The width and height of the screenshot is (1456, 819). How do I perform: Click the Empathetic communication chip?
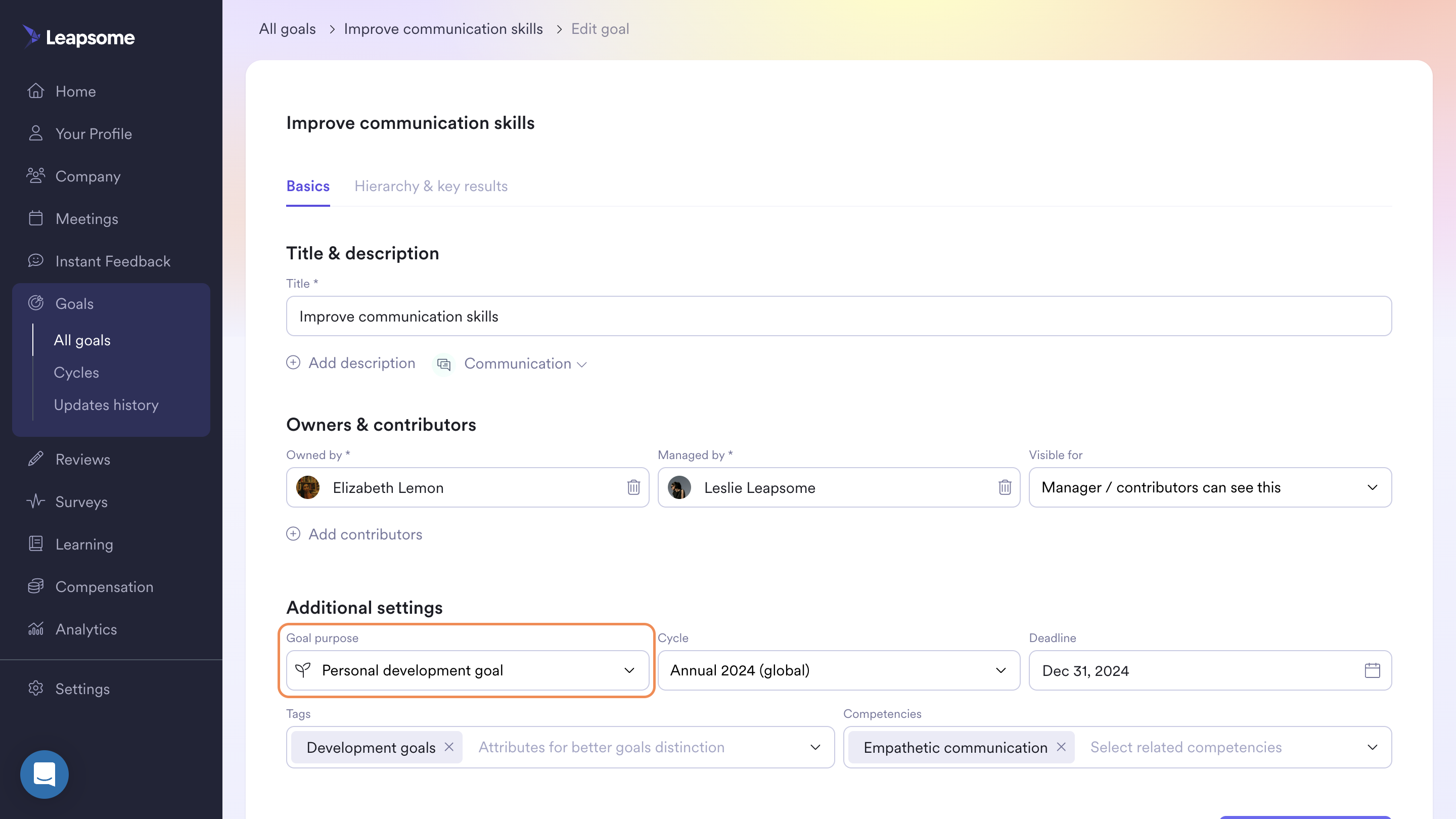tap(961, 747)
